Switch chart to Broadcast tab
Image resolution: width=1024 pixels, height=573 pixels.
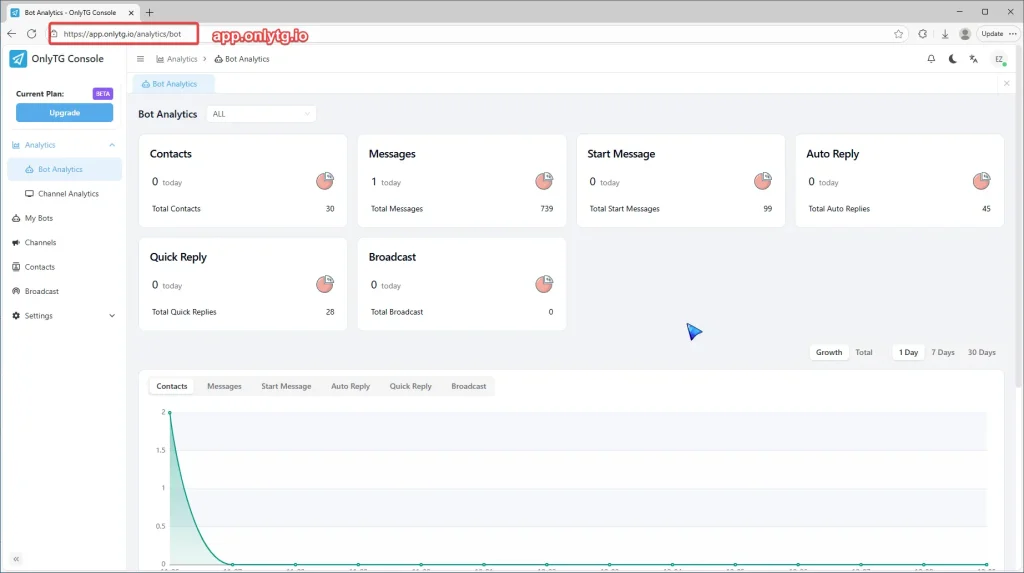pyautogui.click(x=468, y=386)
